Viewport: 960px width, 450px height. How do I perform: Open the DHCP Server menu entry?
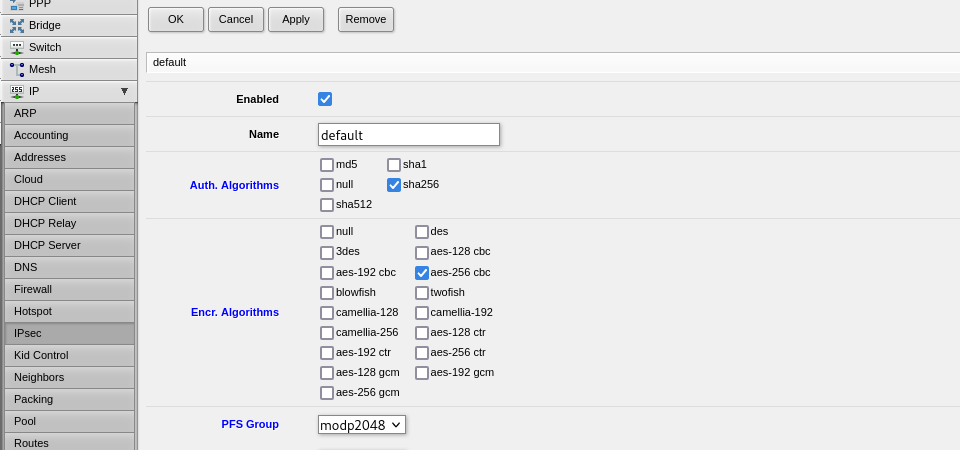69,245
